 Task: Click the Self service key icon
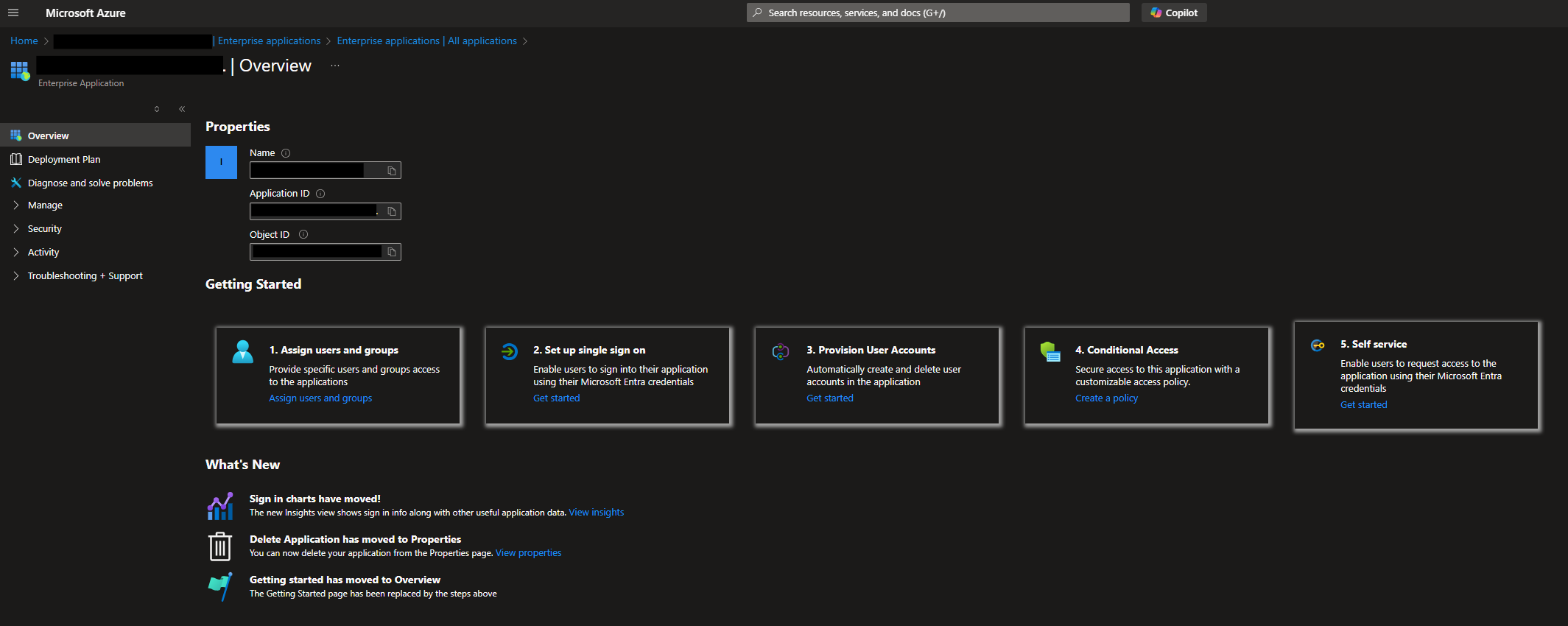coord(1318,345)
